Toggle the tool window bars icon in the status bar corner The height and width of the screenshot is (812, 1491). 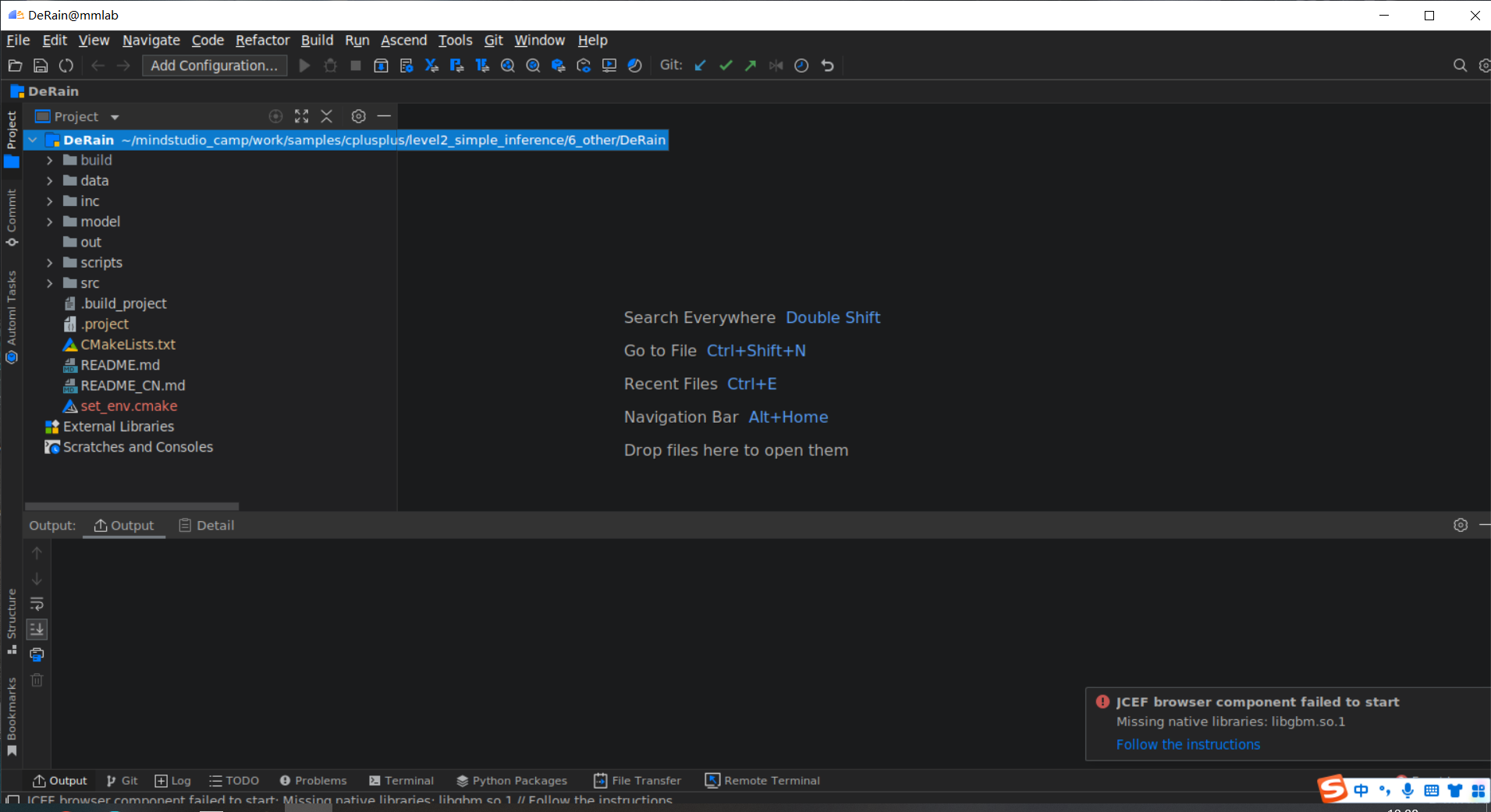coord(12,800)
